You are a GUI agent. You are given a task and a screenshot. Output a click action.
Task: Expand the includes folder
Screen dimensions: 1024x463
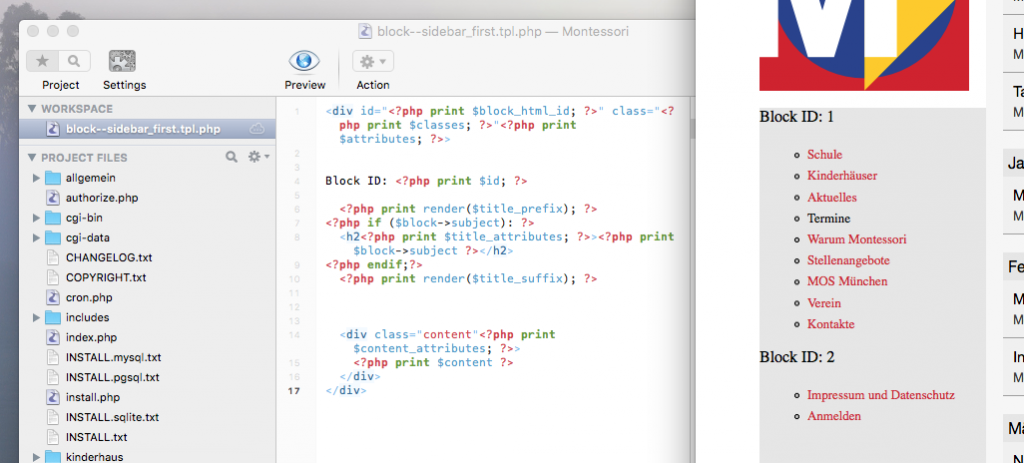37,317
